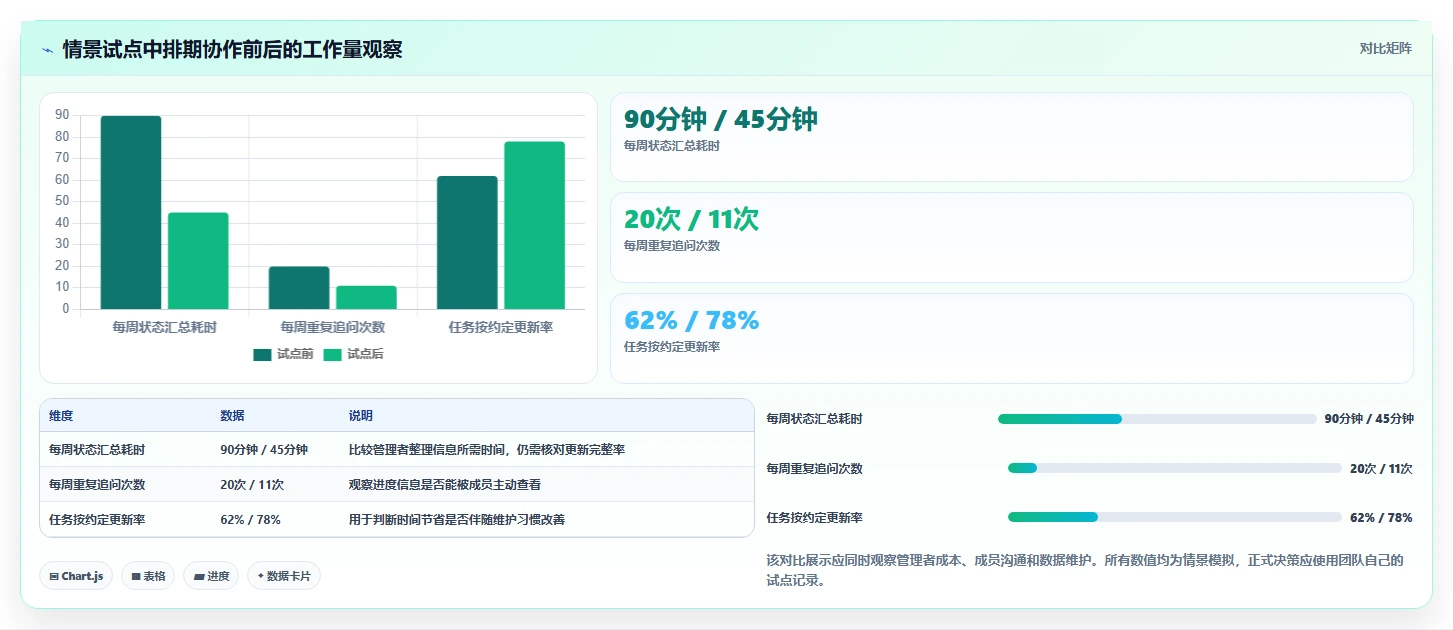1453x630 pixels.
Task: Click the 数据 column header
Action: 232,416
